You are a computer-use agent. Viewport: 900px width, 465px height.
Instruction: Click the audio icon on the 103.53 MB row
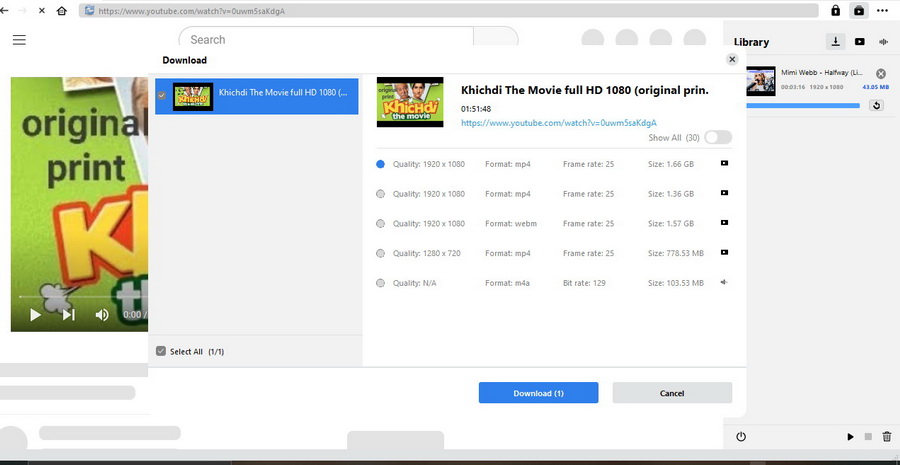click(724, 282)
